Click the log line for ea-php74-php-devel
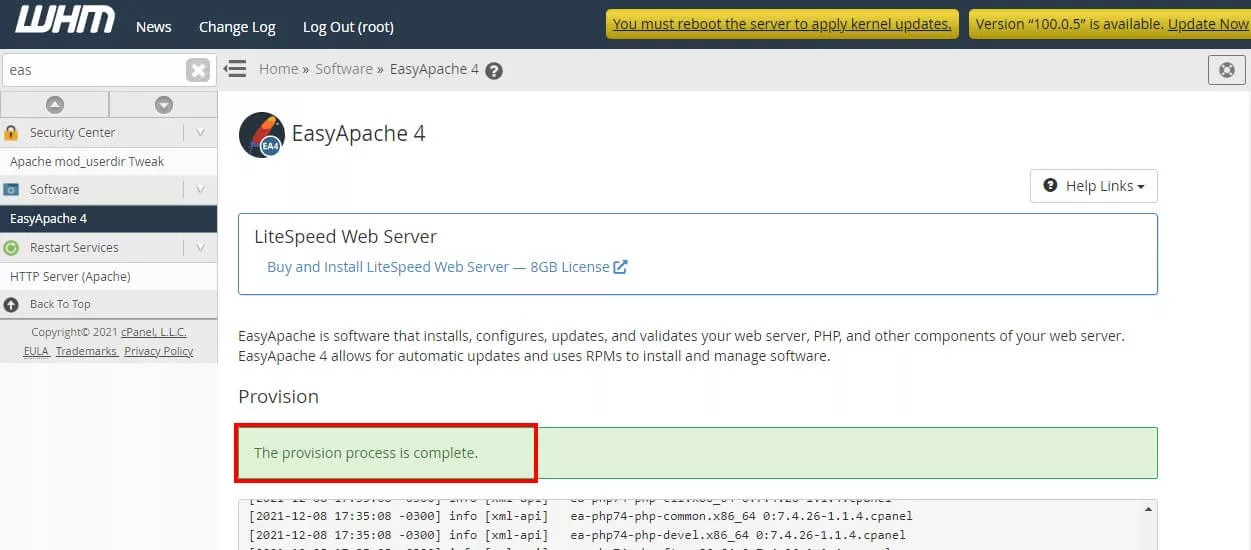Image resolution: width=1251 pixels, height=550 pixels. click(578, 535)
